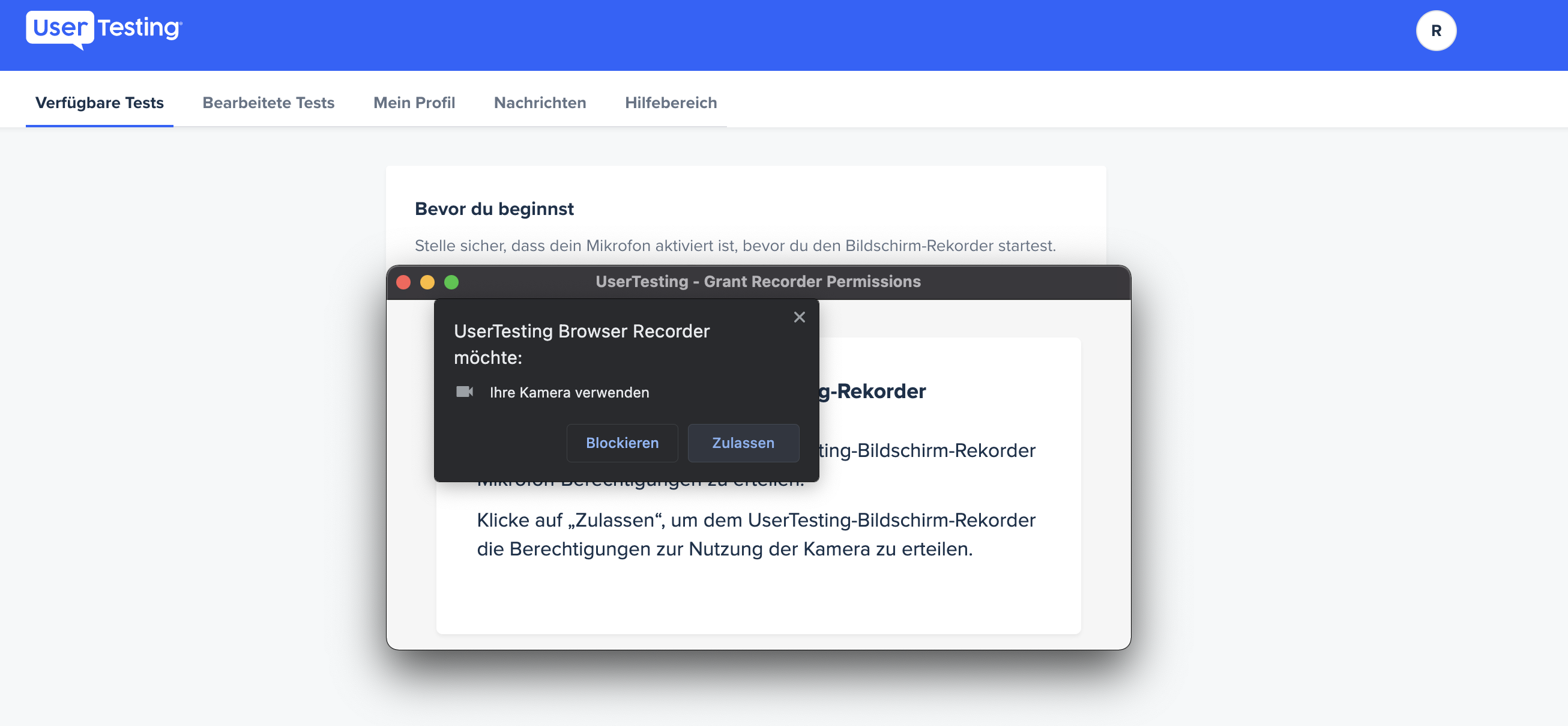Viewport: 1568px width, 726px height.
Task: Click the "Grant Recorder Permissions" window title bar
Action: (x=758, y=282)
